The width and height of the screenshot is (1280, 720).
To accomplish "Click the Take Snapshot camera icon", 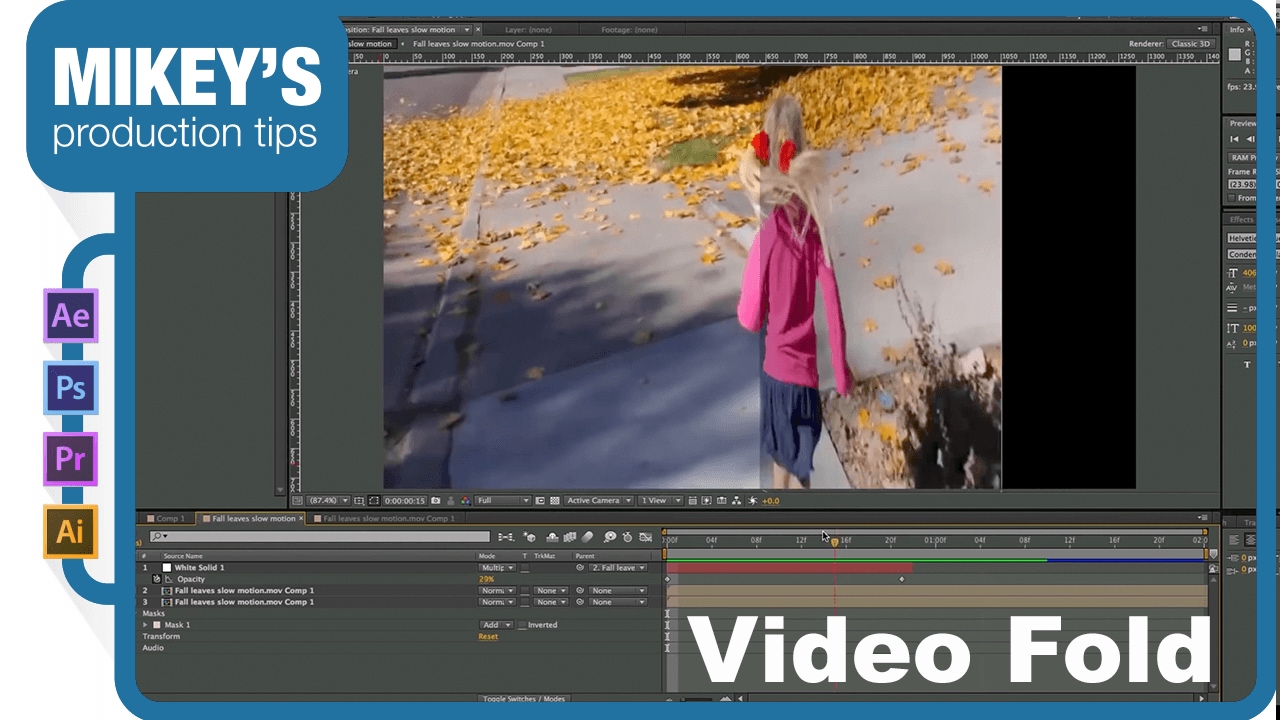I will (436, 500).
